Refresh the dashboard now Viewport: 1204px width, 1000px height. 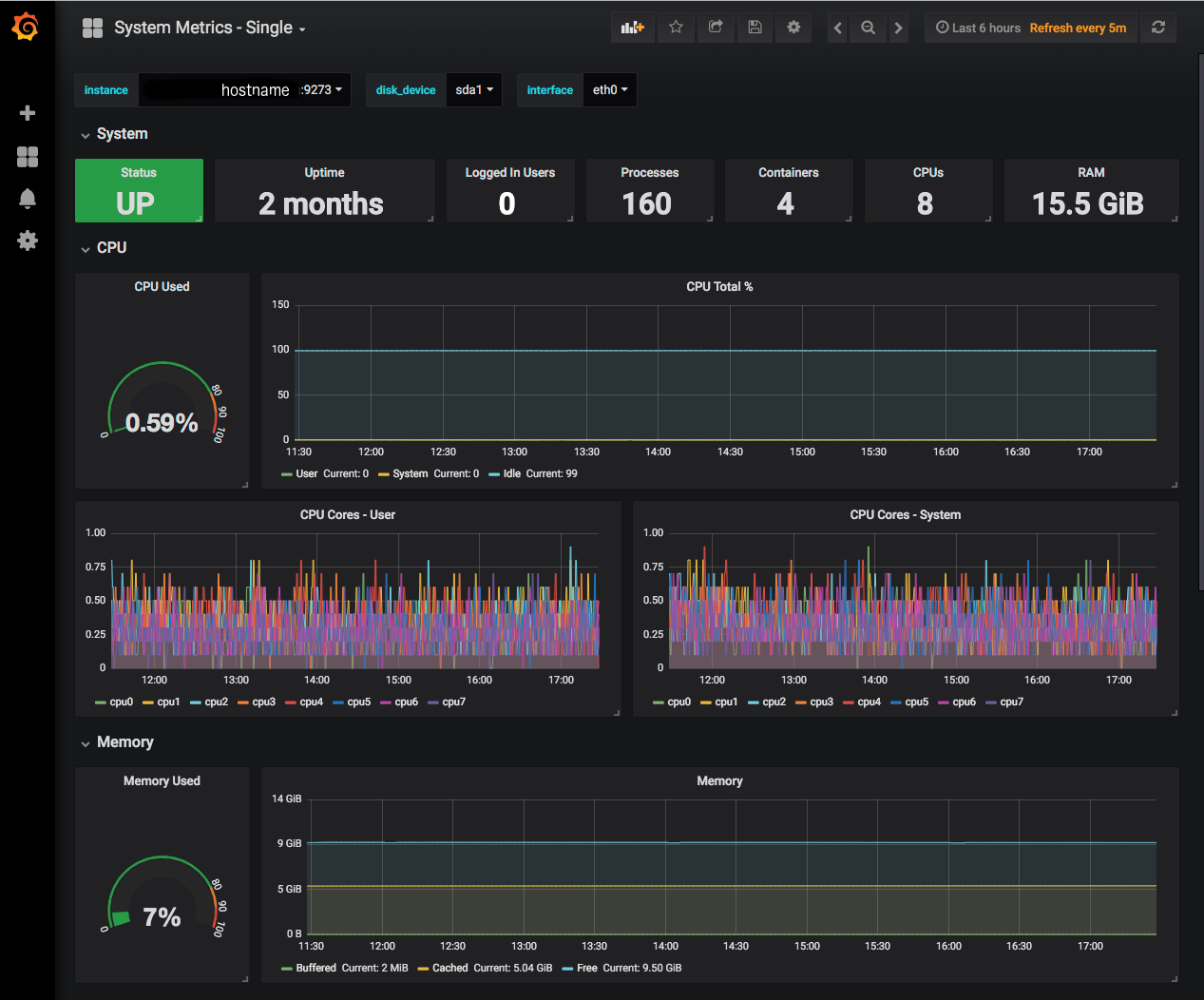[x=1157, y=28]
